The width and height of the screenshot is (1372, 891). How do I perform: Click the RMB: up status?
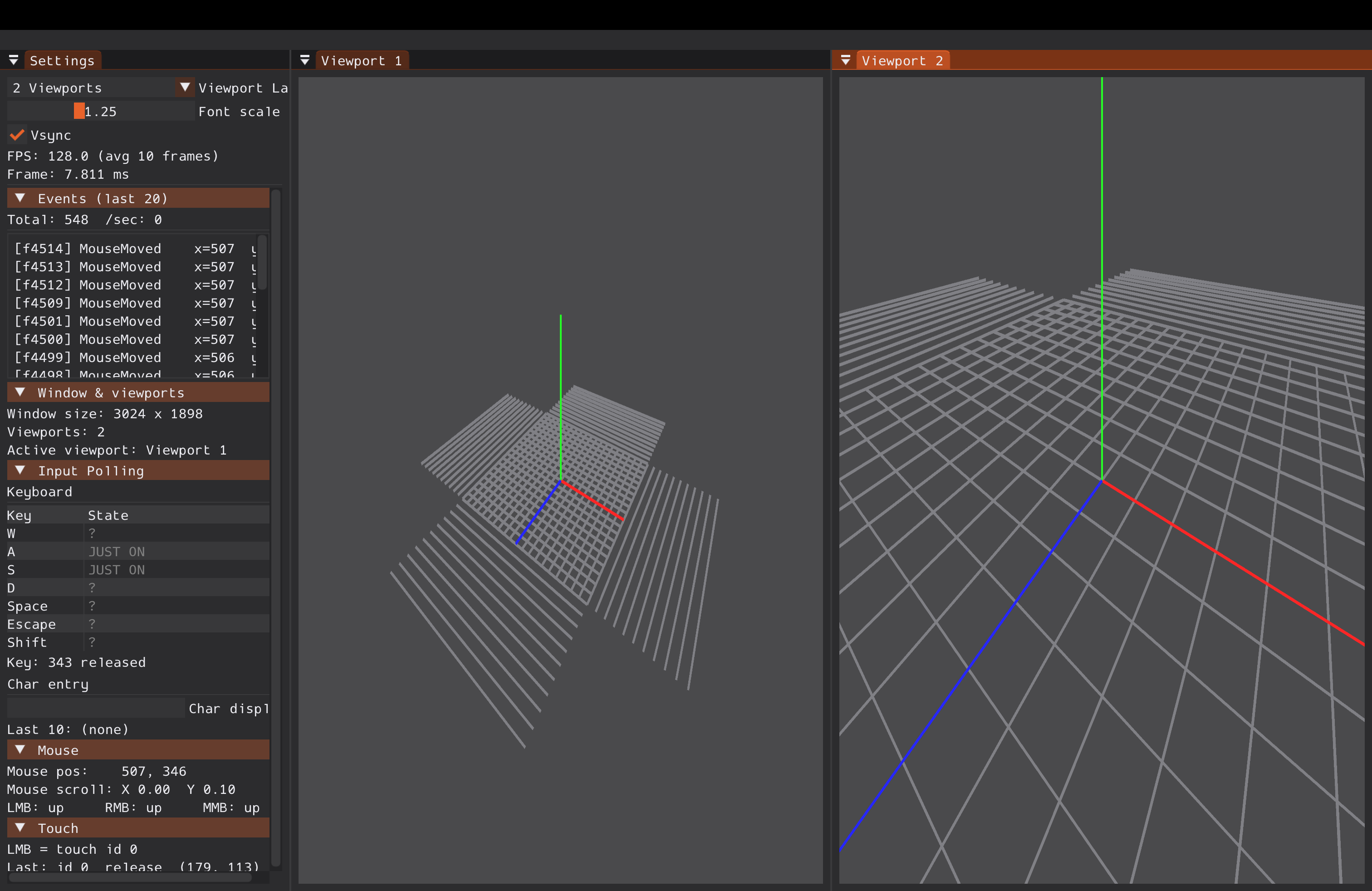pos(133,808)
